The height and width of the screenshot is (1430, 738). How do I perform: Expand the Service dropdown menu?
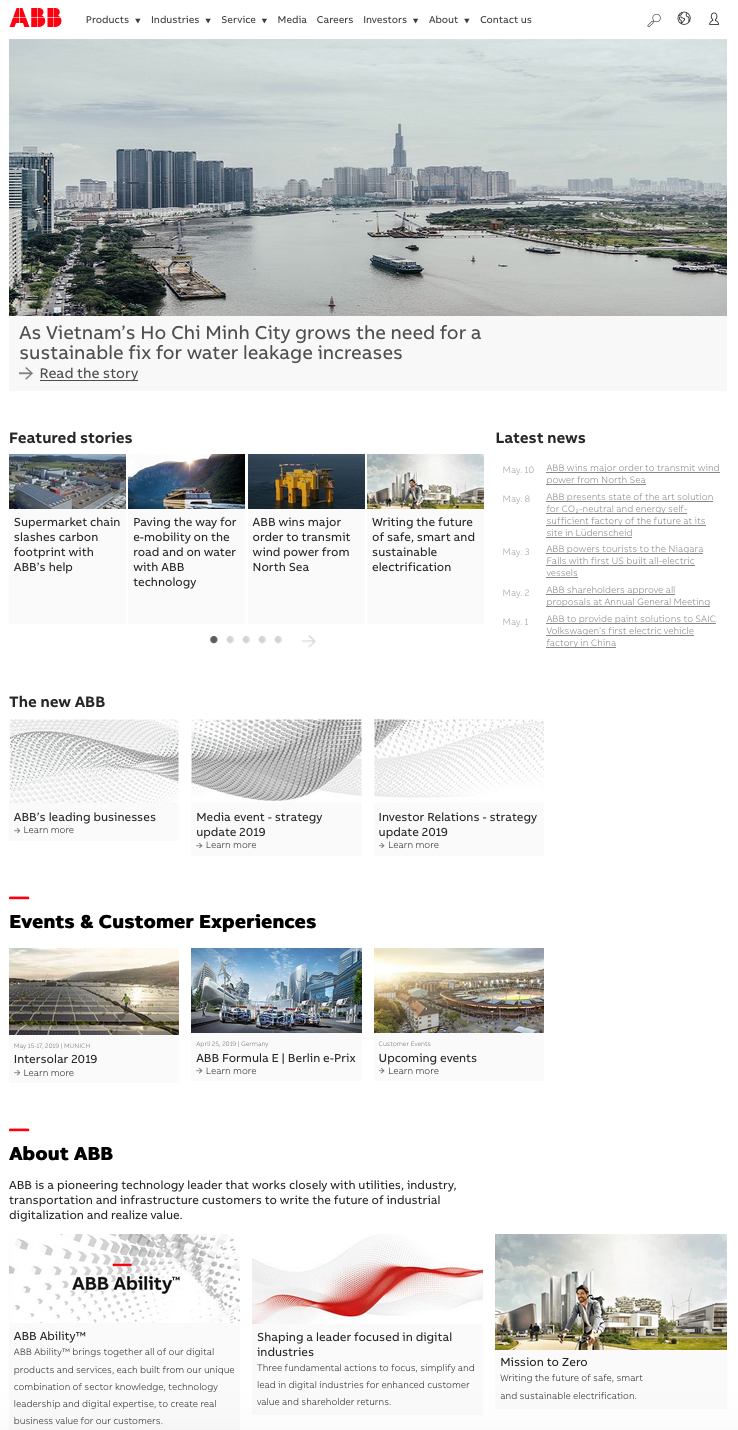[x=244, y=19]
